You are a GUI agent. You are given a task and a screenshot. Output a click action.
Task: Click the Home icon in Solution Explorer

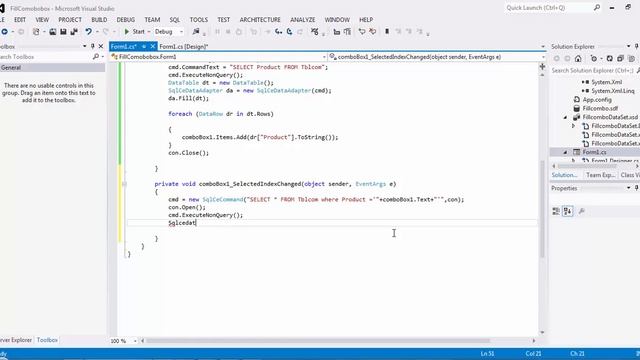(578, 59)
